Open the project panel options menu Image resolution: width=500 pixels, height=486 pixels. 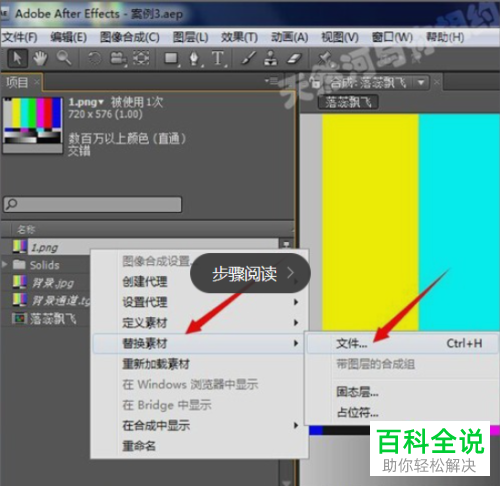click(x=271, y=81)
